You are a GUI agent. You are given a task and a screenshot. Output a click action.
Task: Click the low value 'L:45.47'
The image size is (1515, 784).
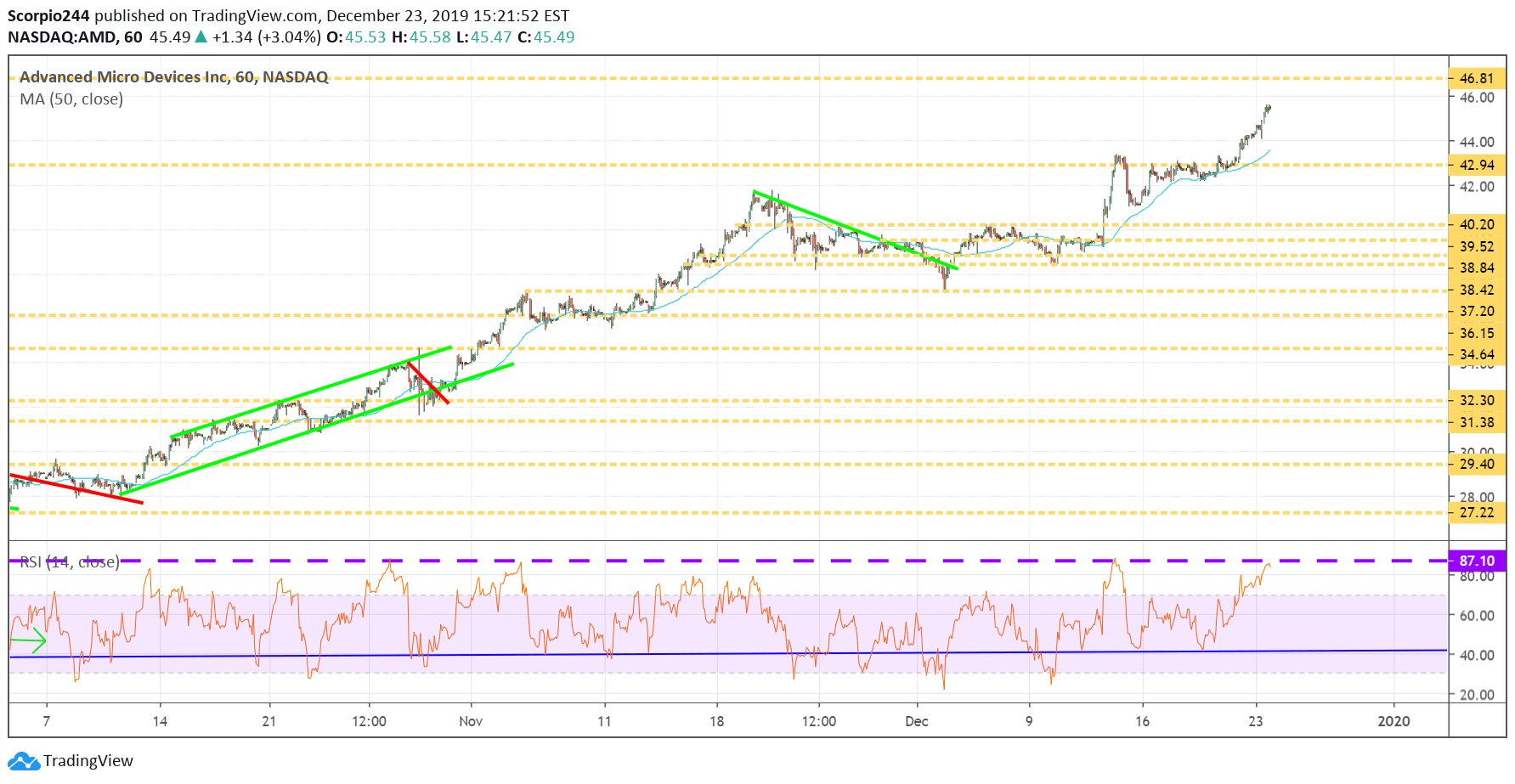(484, 37)
